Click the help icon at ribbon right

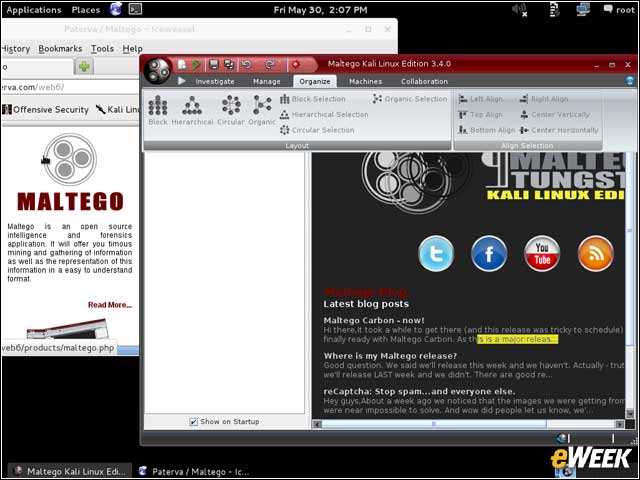[630, 81]
